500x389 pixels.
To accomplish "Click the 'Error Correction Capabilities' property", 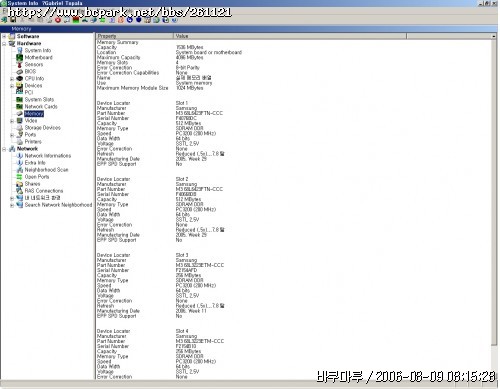I will click(x=128, y=73).
